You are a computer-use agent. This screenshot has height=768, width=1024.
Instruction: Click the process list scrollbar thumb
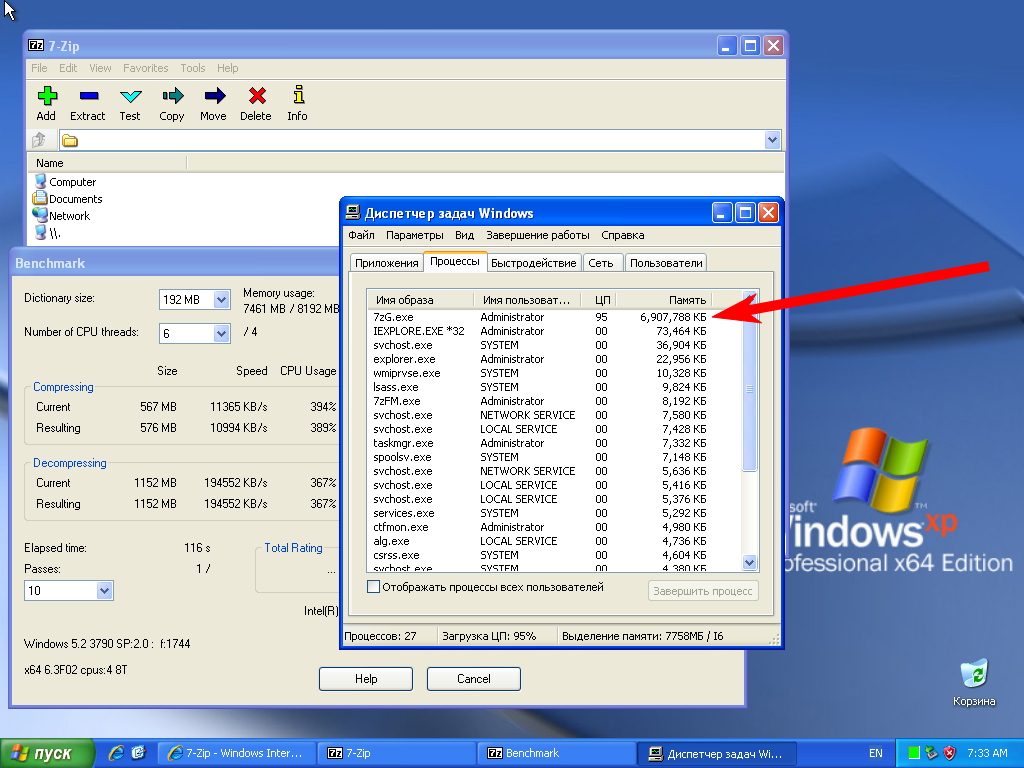[x=749, y=389]
